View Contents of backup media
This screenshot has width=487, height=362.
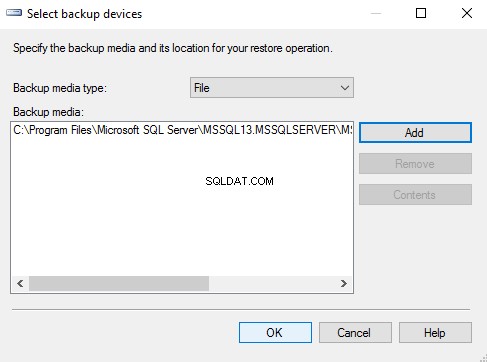[x=415, y=195]
